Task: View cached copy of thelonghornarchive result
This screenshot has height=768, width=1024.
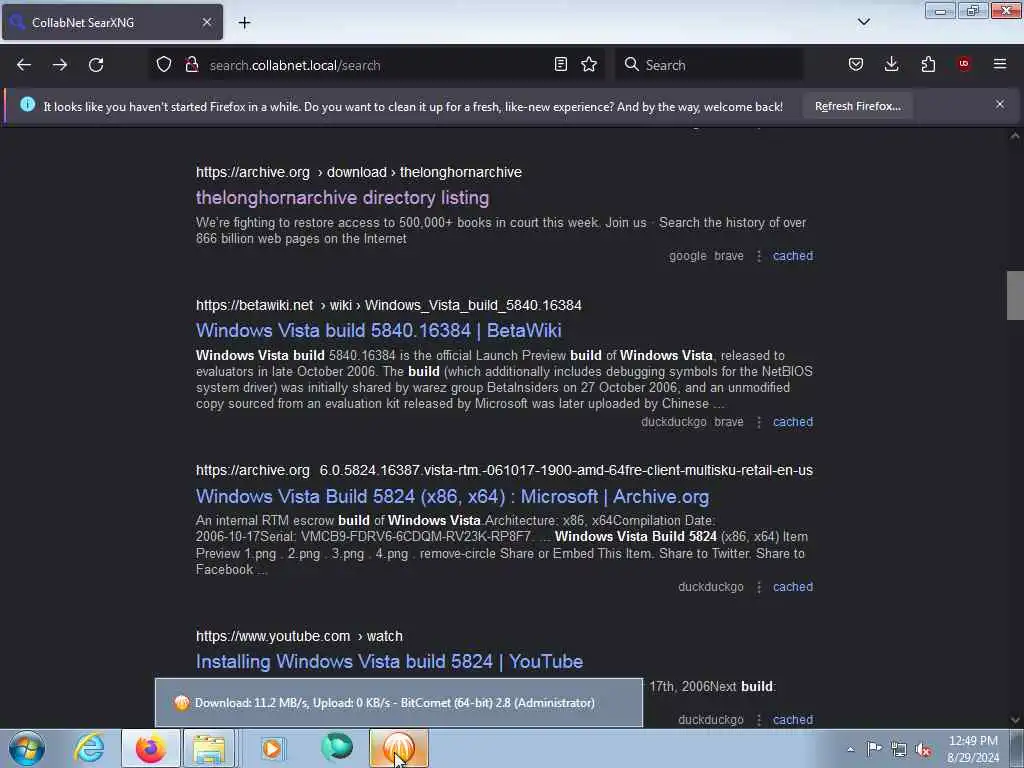Action: point(793,256)
